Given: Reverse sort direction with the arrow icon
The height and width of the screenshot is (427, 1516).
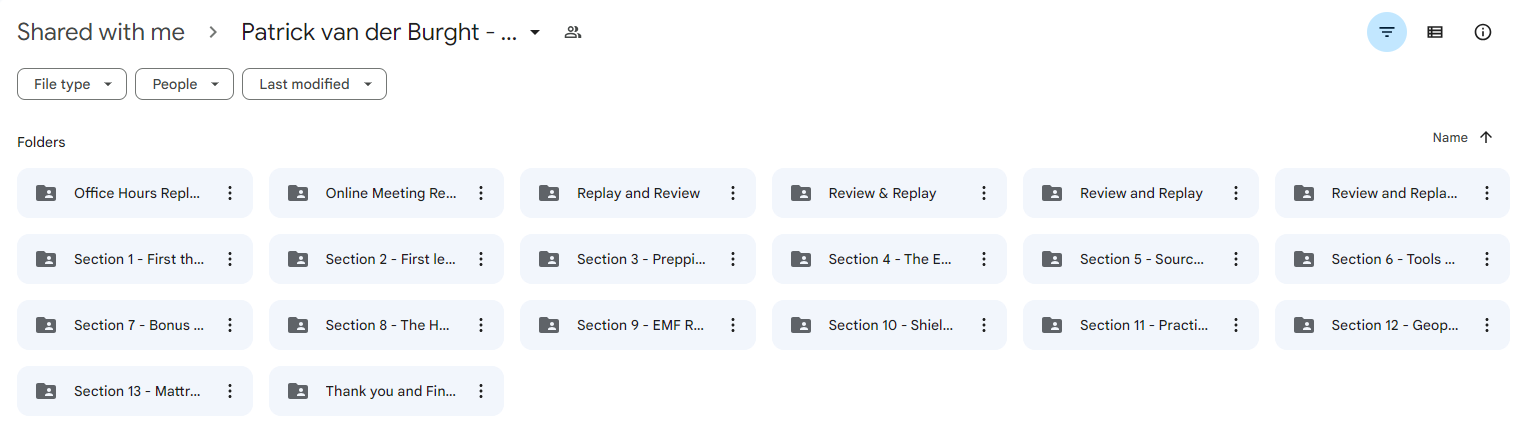Looking at the screenshot, I should click(x=1486, y=138).
